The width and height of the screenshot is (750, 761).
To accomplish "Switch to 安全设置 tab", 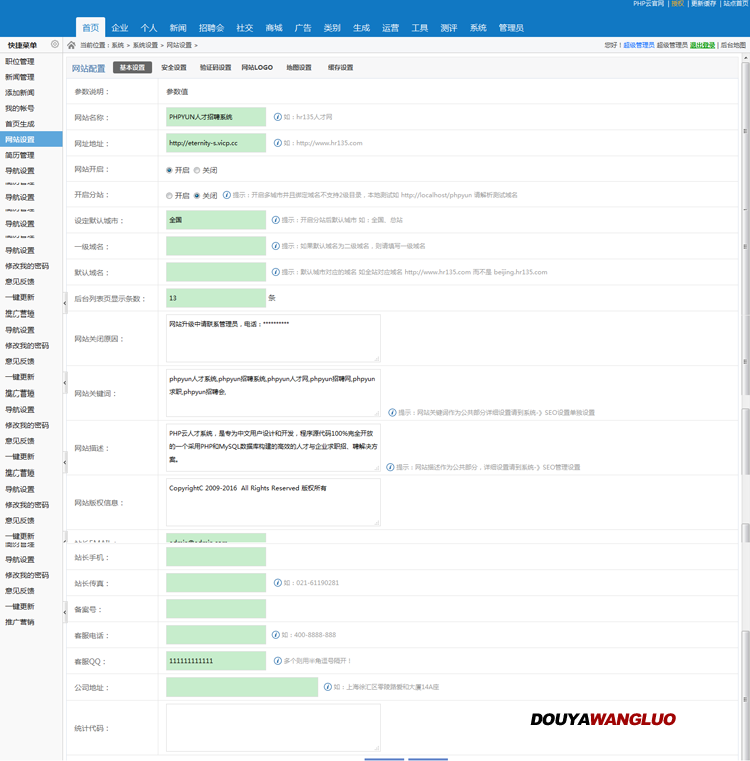I will pyautogui.click(x=174, y=67).
